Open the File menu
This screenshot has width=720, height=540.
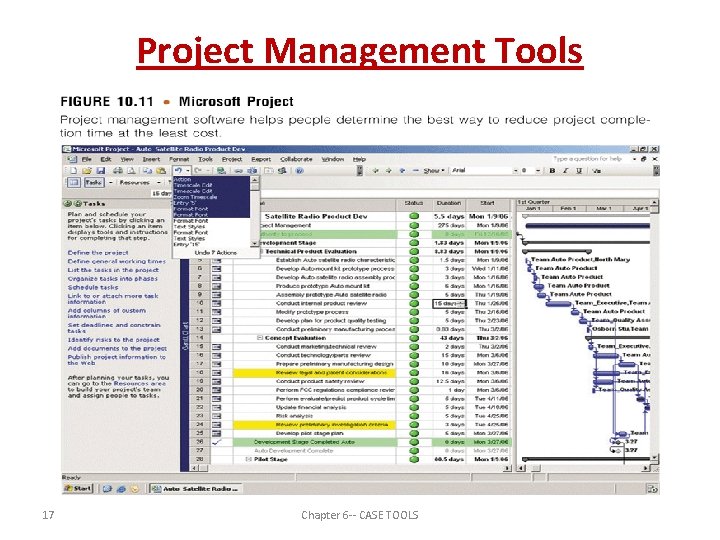click(x=87, y=159)
